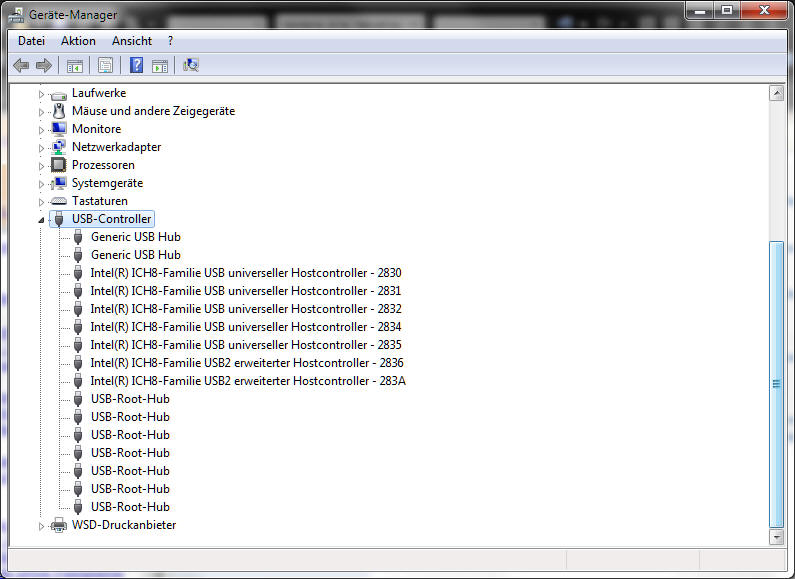795x579 pixels.
Task: Click the scrollbar up arrow
Action: 776,93
